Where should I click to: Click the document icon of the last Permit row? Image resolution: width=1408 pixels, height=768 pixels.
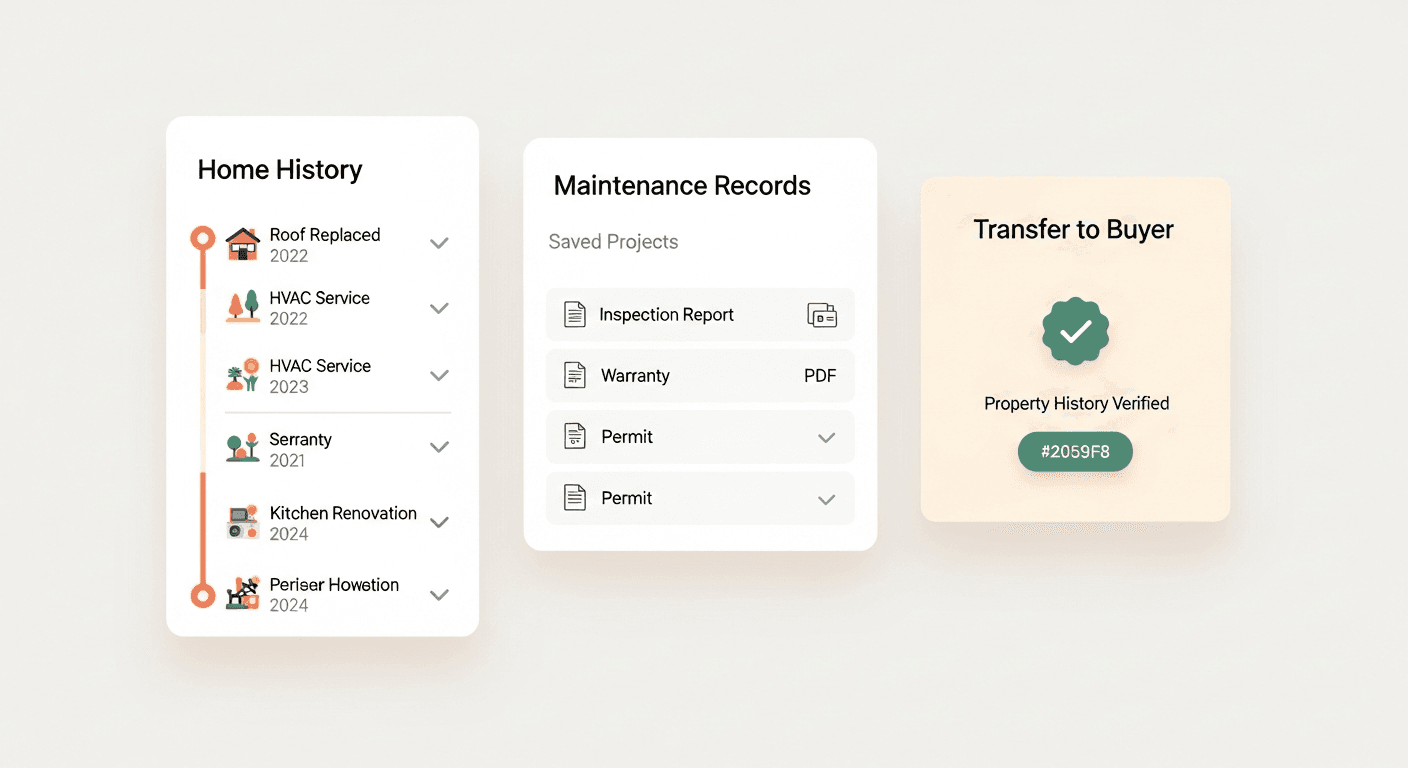tap(575, 498)
